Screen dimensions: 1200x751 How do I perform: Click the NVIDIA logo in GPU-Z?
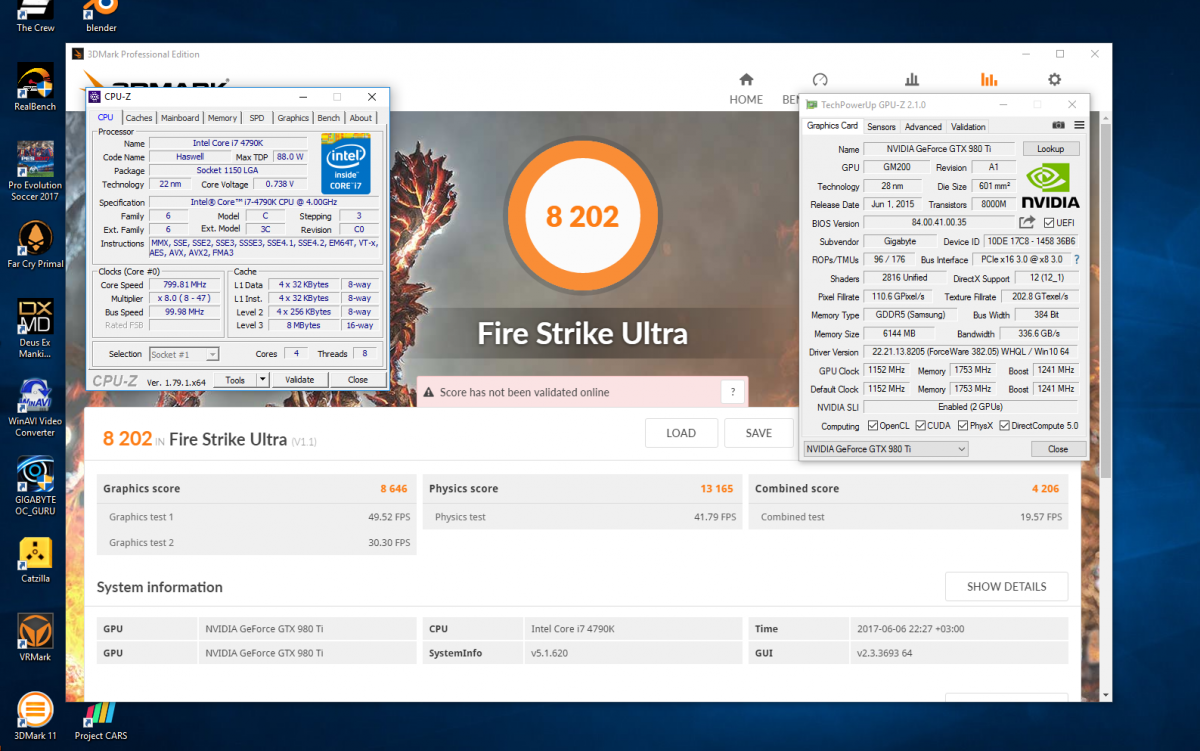click(1050, 185)
